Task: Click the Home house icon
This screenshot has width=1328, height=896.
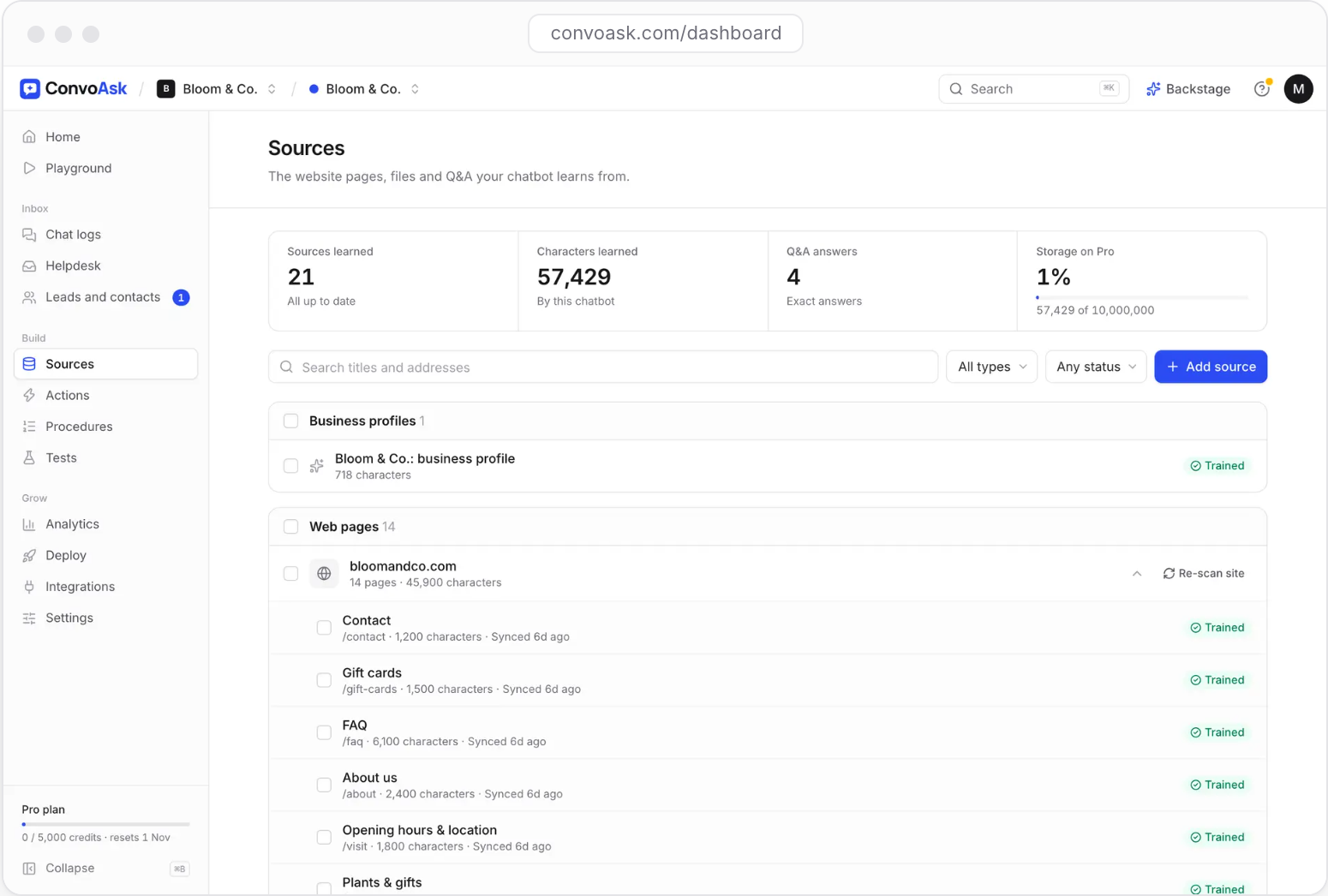Action: coord(29,137)
